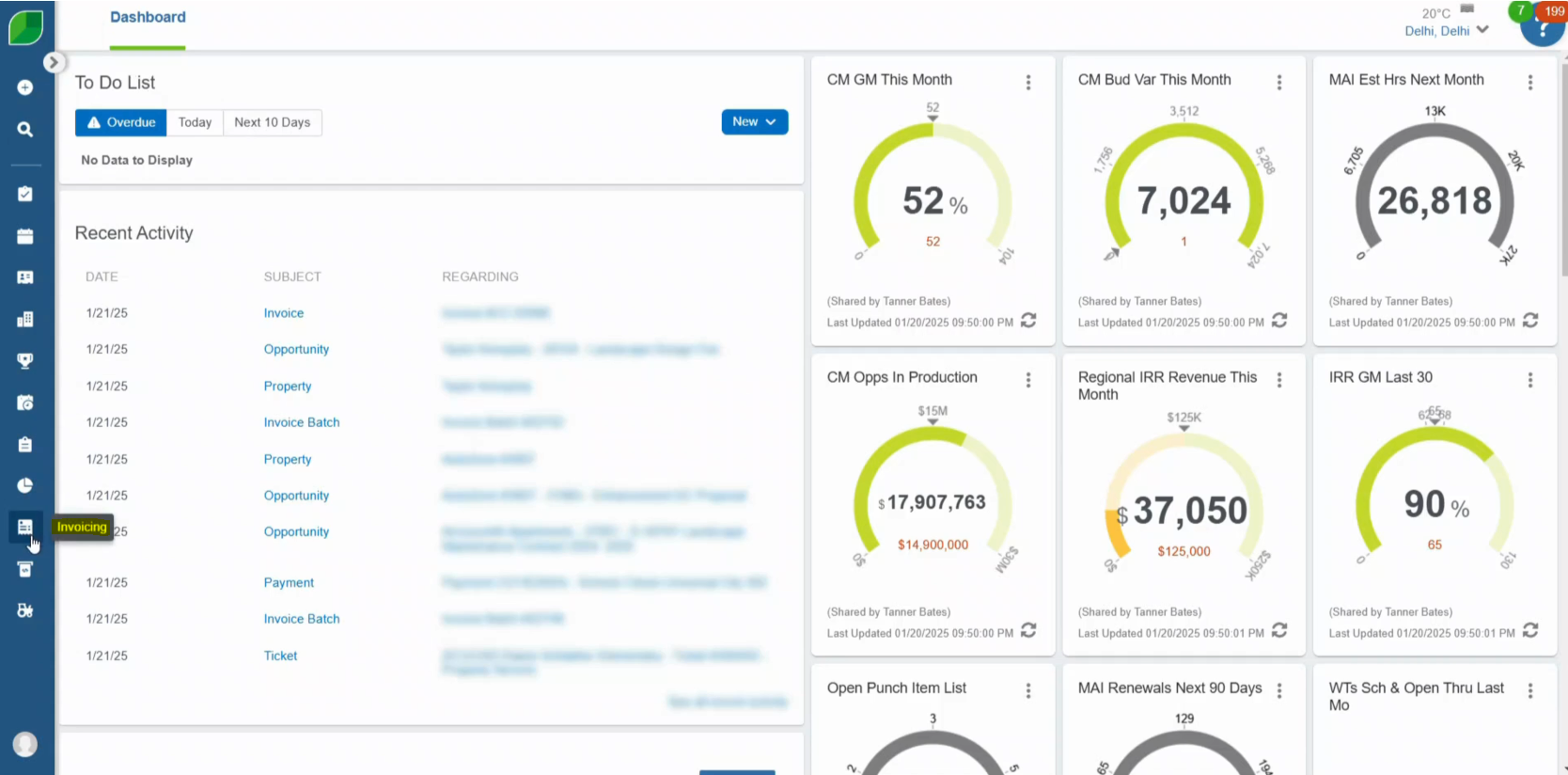Click the page vertical scrollbar
The width and height of the screenshot is (1568, 775).
click(x=1563, y=169)
